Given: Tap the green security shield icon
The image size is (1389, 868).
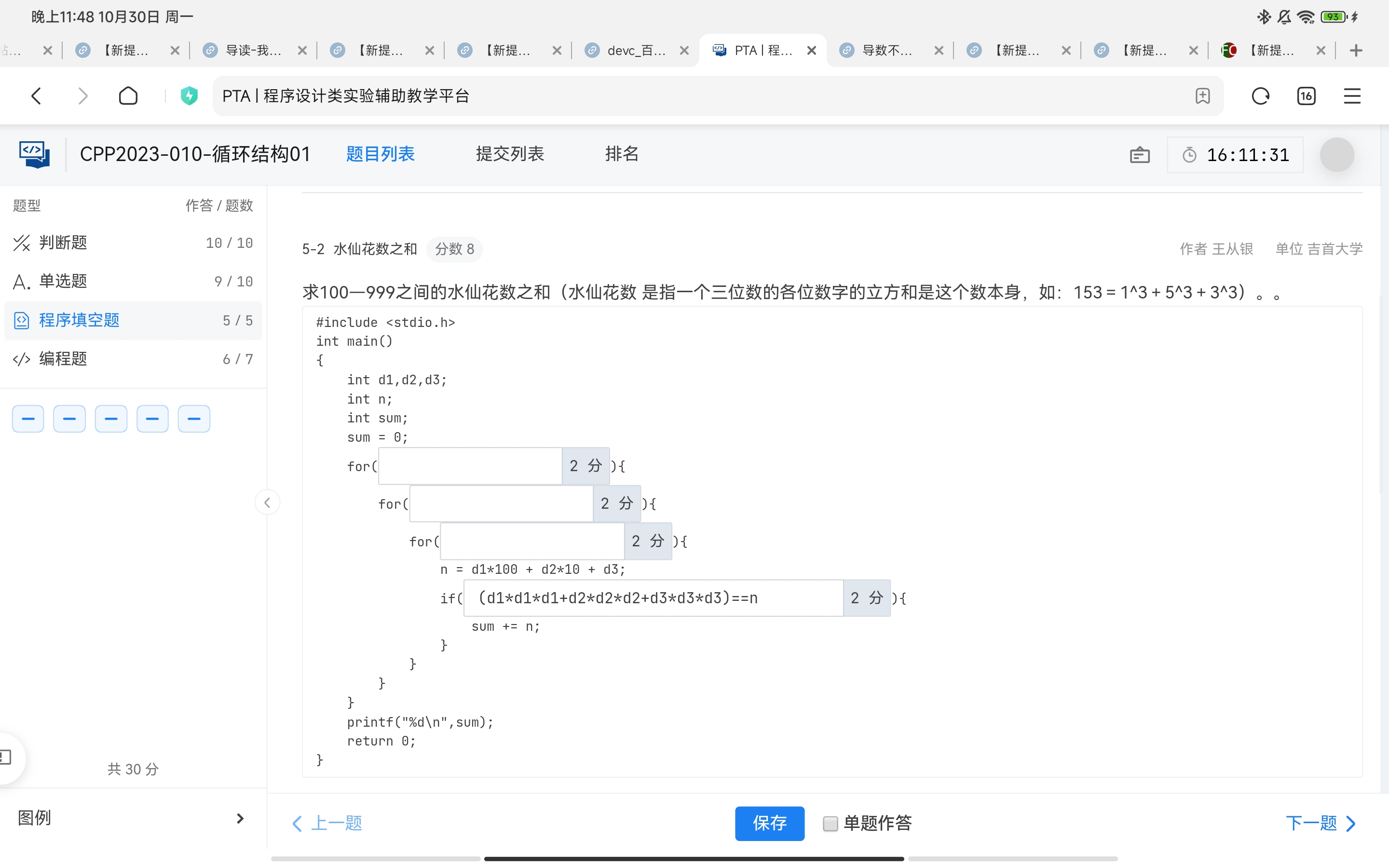Looking at the screenshot, I should point(189,96).
